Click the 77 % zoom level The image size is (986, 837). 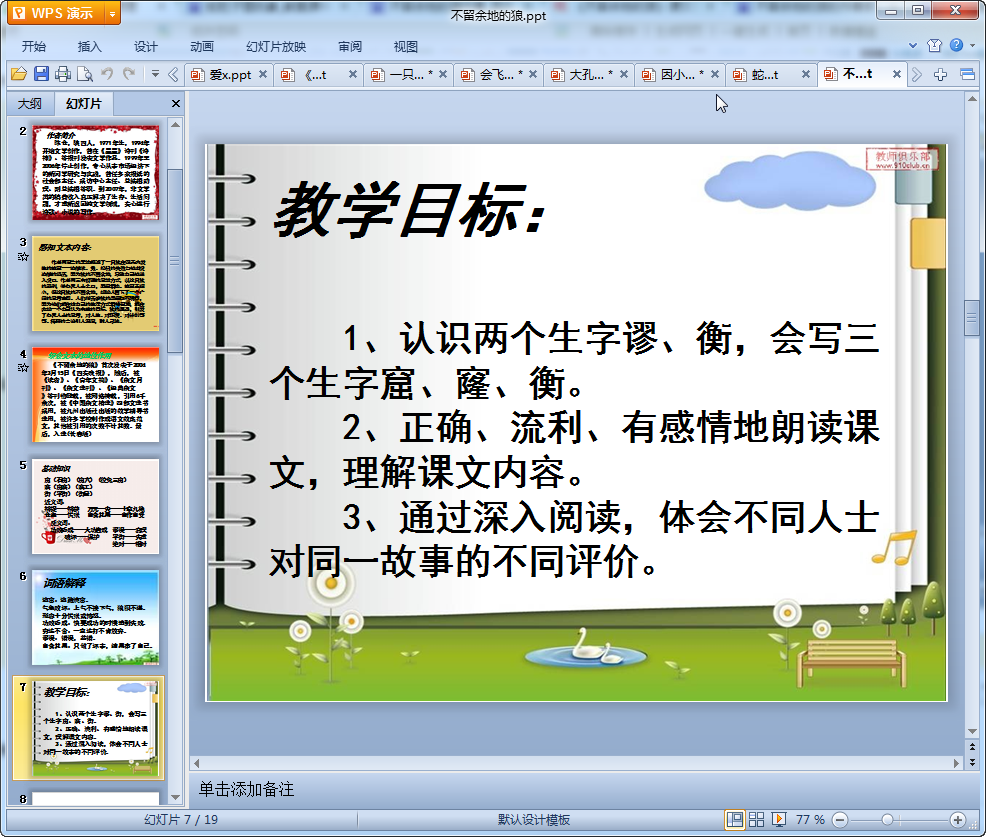(810, 819)
